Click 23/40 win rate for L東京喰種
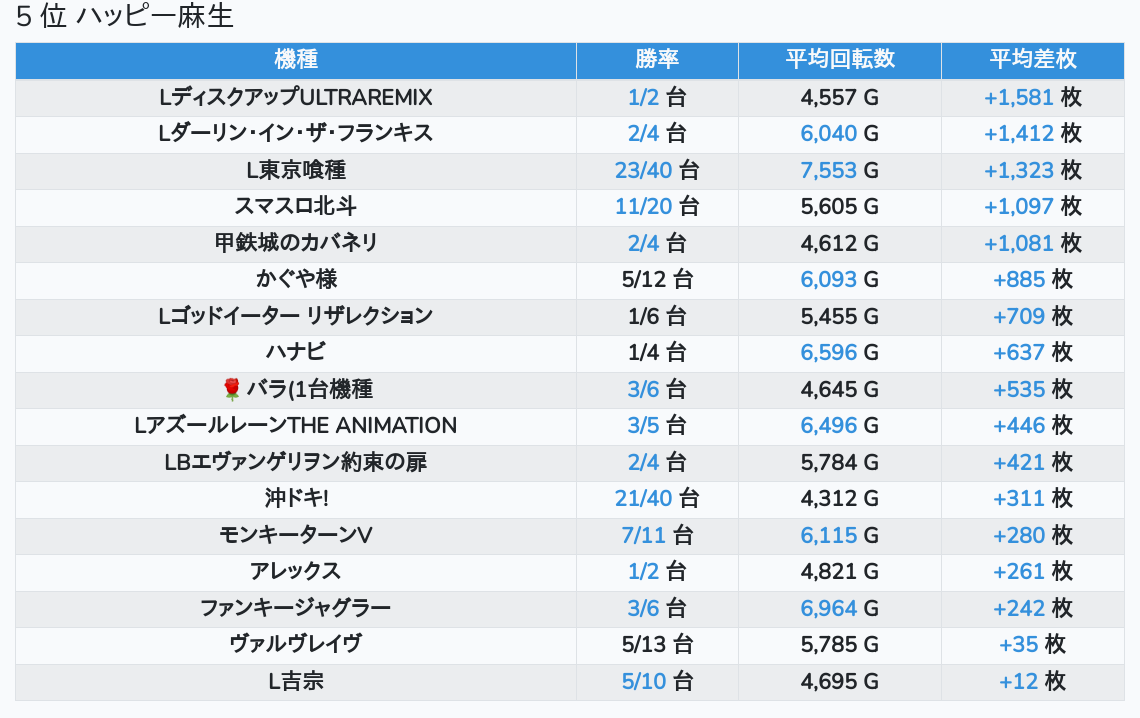 pos(643,170)
